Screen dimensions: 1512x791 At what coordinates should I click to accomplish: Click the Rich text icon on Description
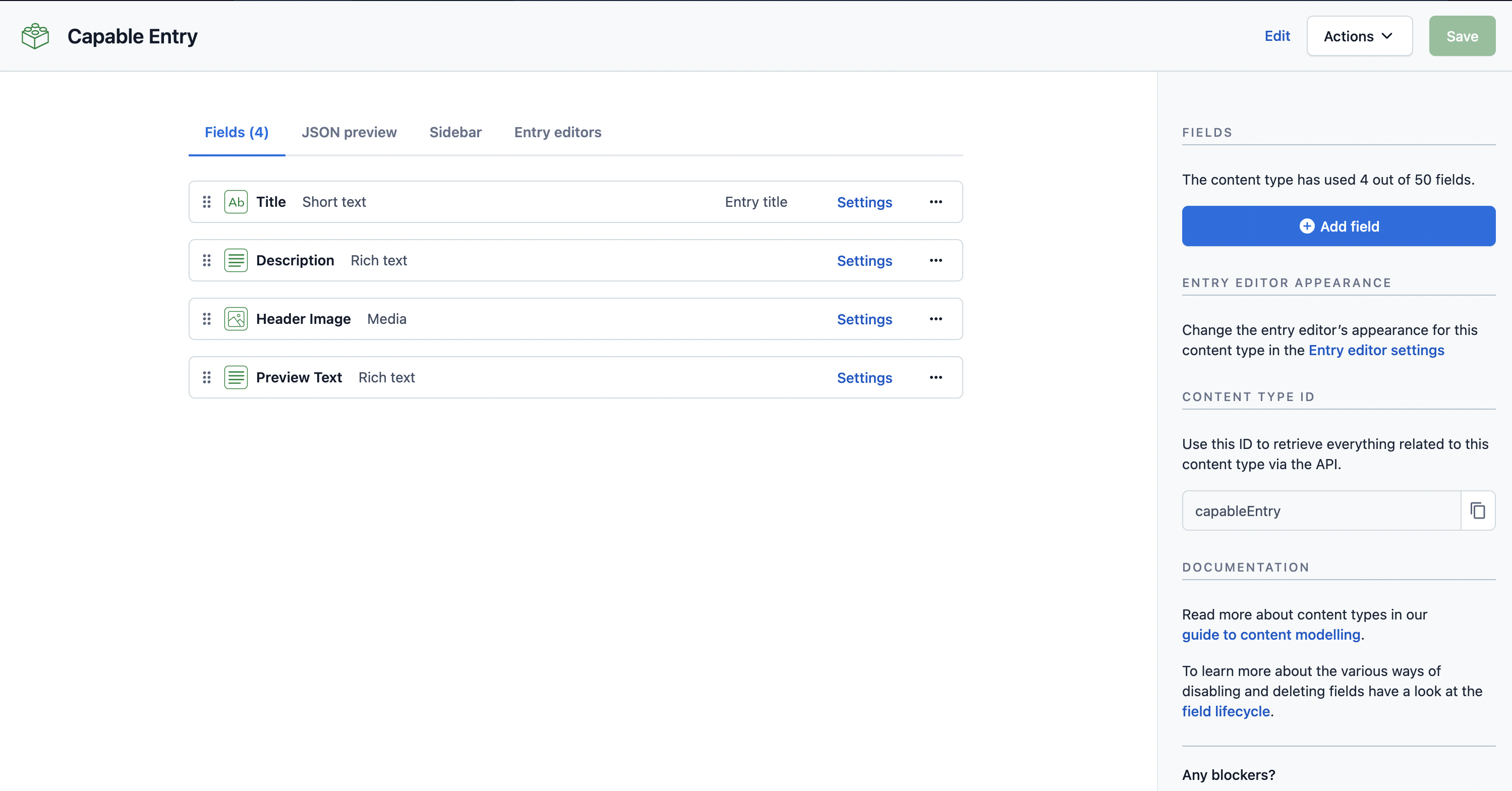tap(236, 260)
